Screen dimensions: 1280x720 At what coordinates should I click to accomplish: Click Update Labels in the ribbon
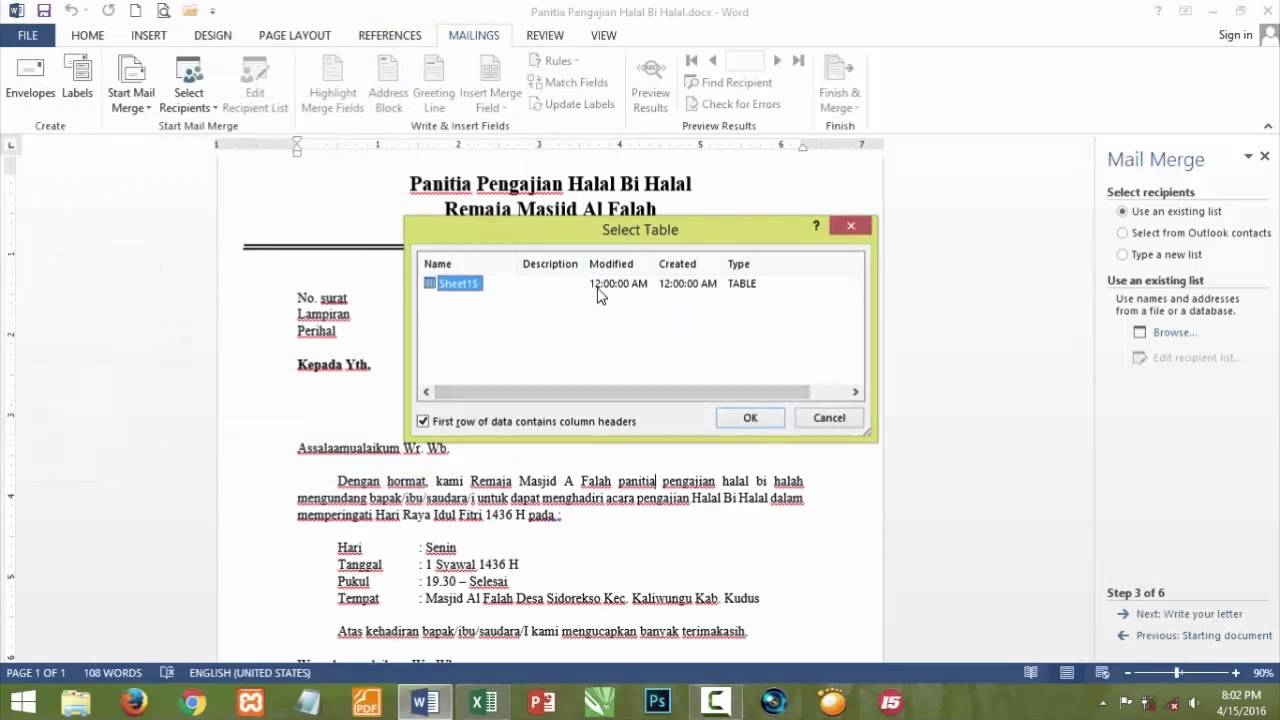(x=571, y=104)
